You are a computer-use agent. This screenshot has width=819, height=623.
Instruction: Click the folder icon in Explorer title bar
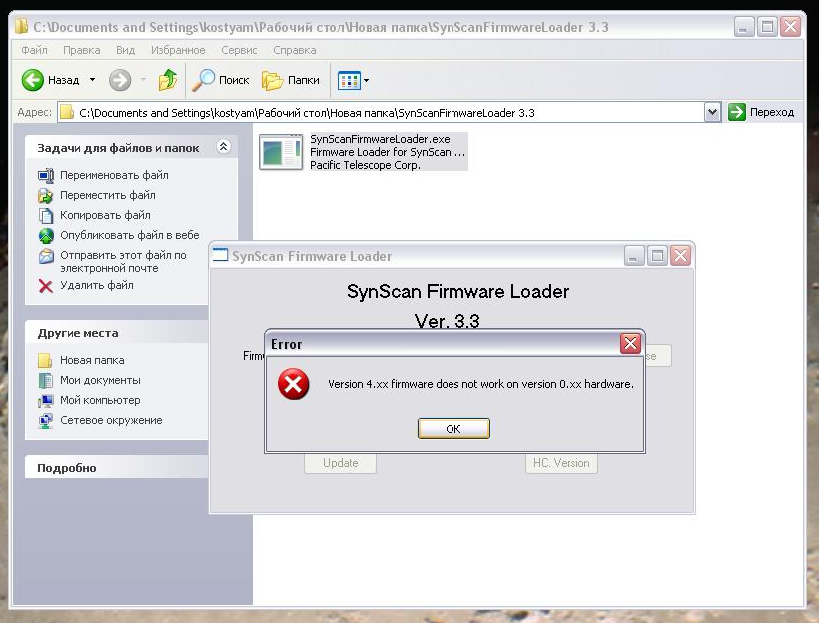[21, 26]
